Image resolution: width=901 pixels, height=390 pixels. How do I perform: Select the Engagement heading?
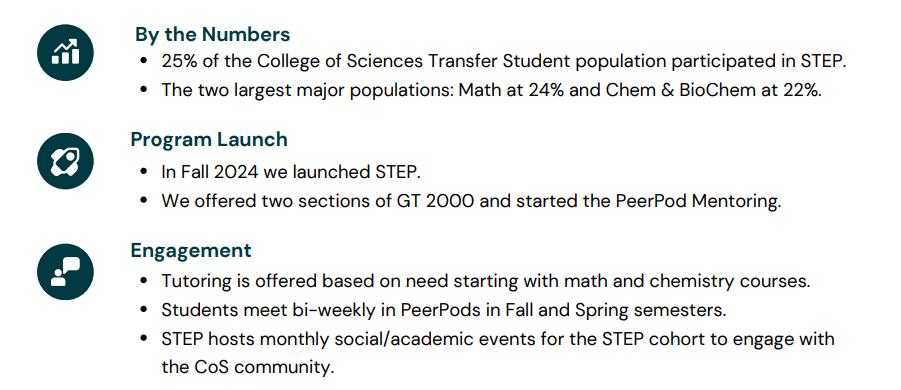[191, 250]
